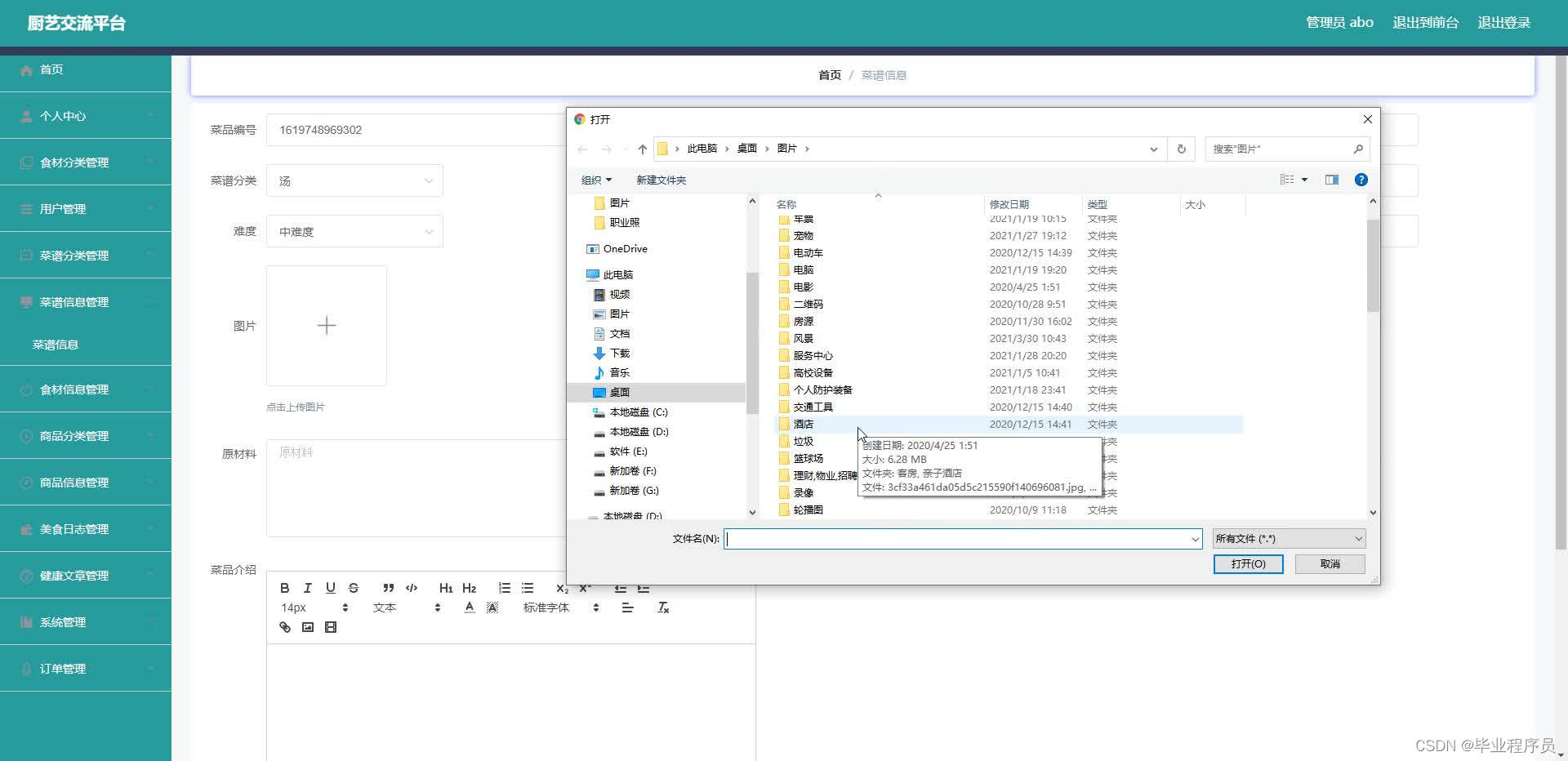Open 首页 in the sidebar
The image size is (1568, 761).
point(86,69)
